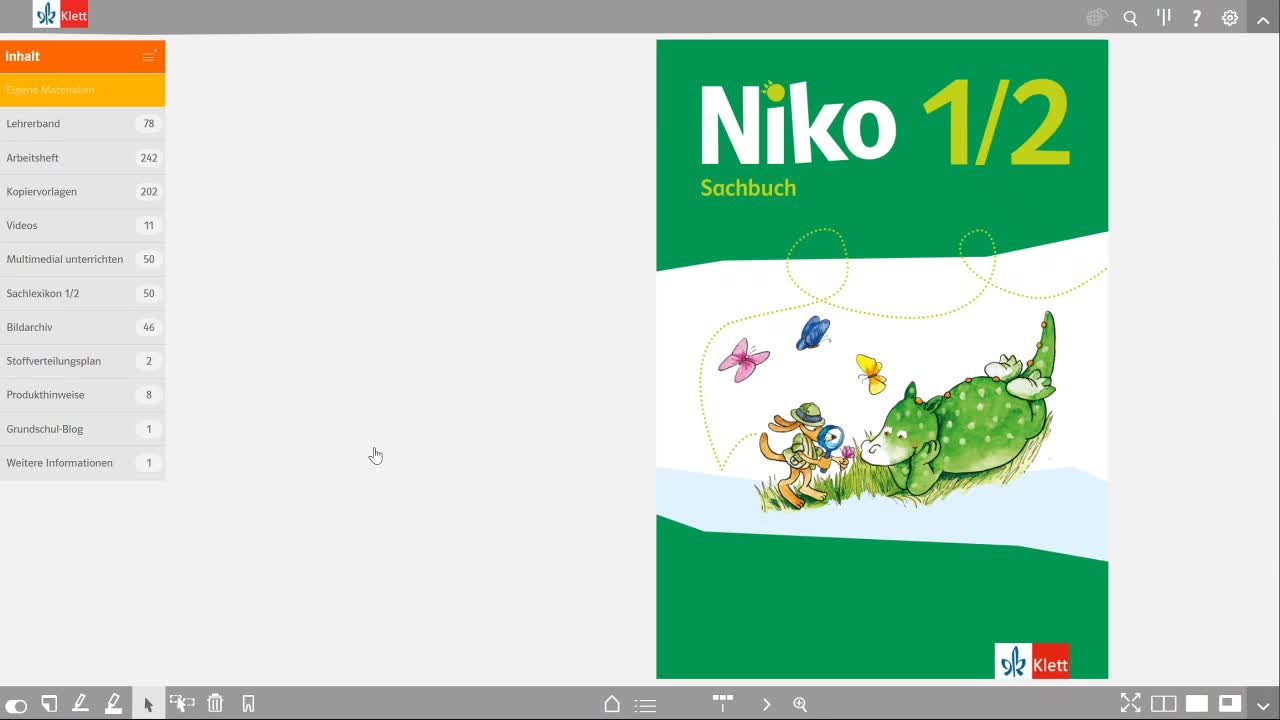Open the Kopiervorlagen section
1280x720 pixels.
point(82,192)
